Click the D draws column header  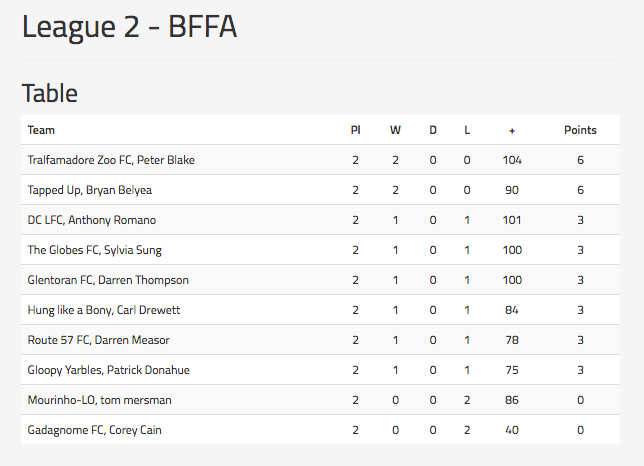[433, 130]
